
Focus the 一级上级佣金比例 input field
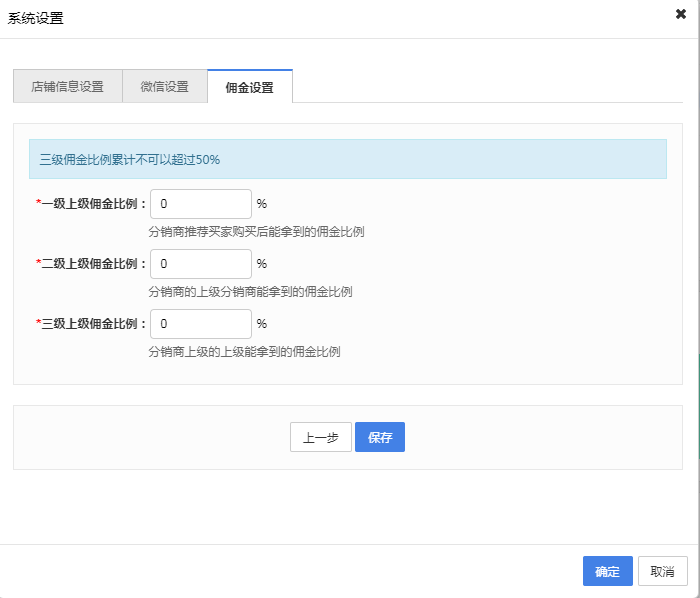[200, 204]
